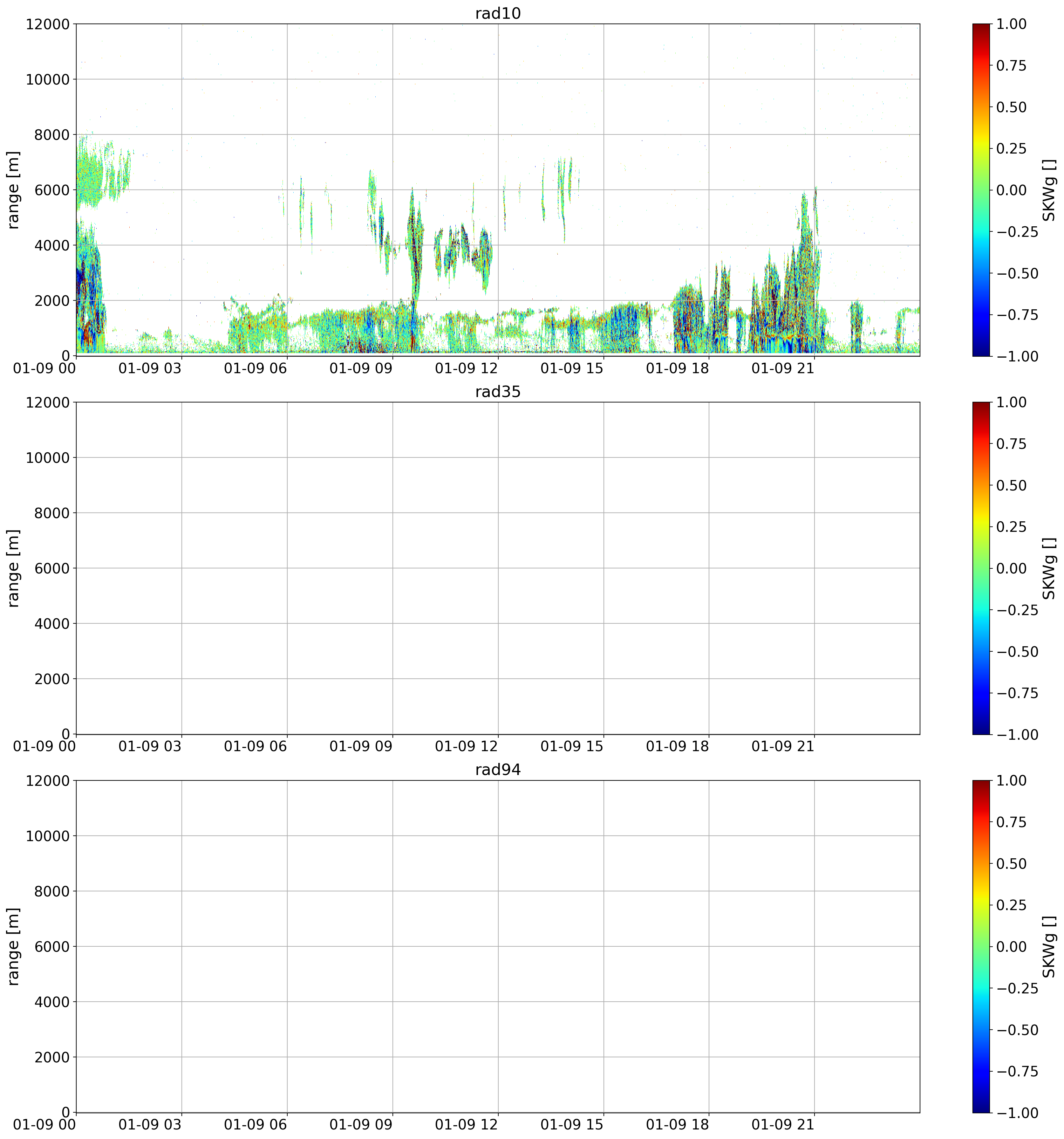Click the SKWg [] label beside rad94 colorbar

1048,946
